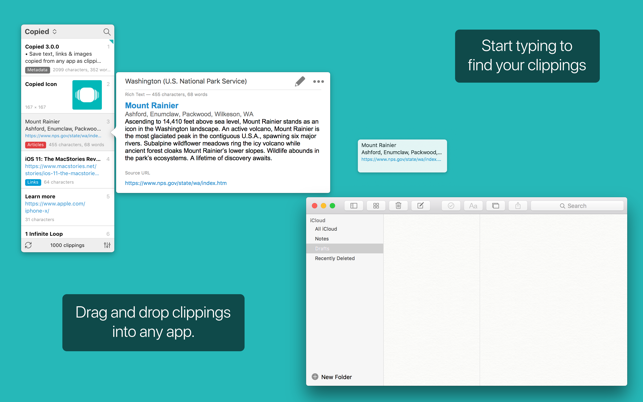Click the Notes Search field
This screenshot has height=402, width=643.
[577, 206]
